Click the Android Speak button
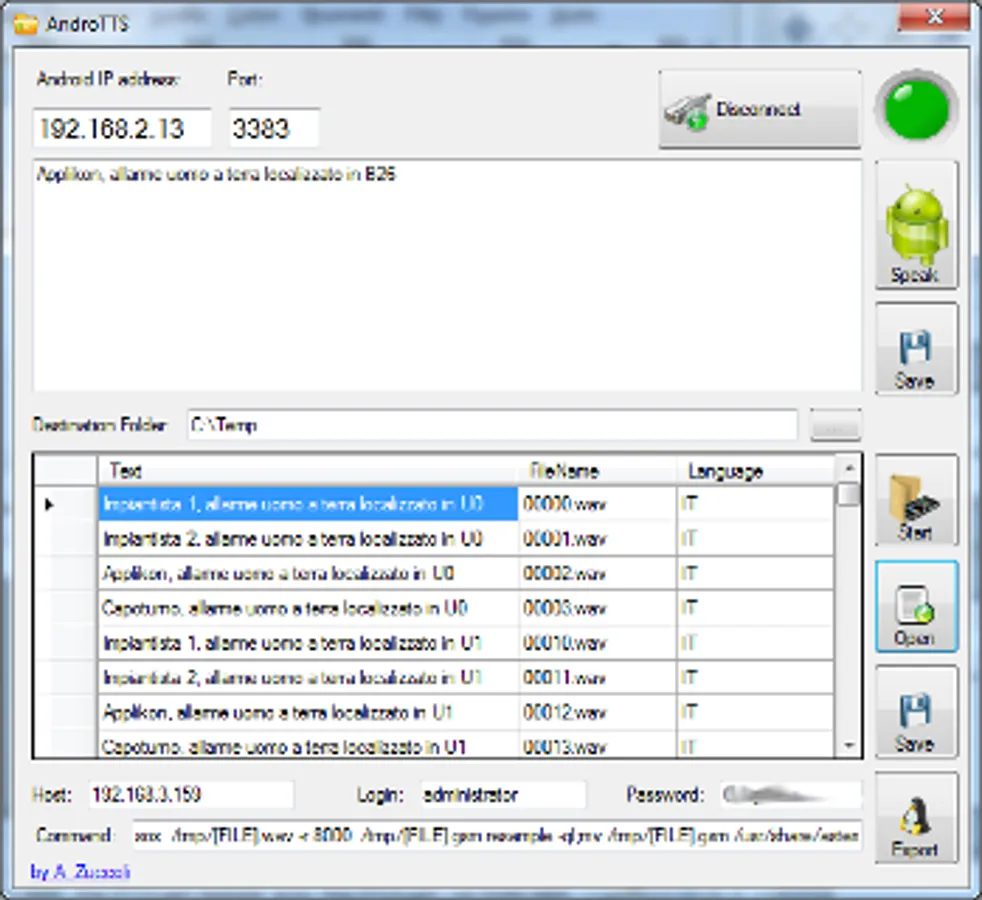The width and height of the screenshot is (982, 900). (x=916, y=225)
